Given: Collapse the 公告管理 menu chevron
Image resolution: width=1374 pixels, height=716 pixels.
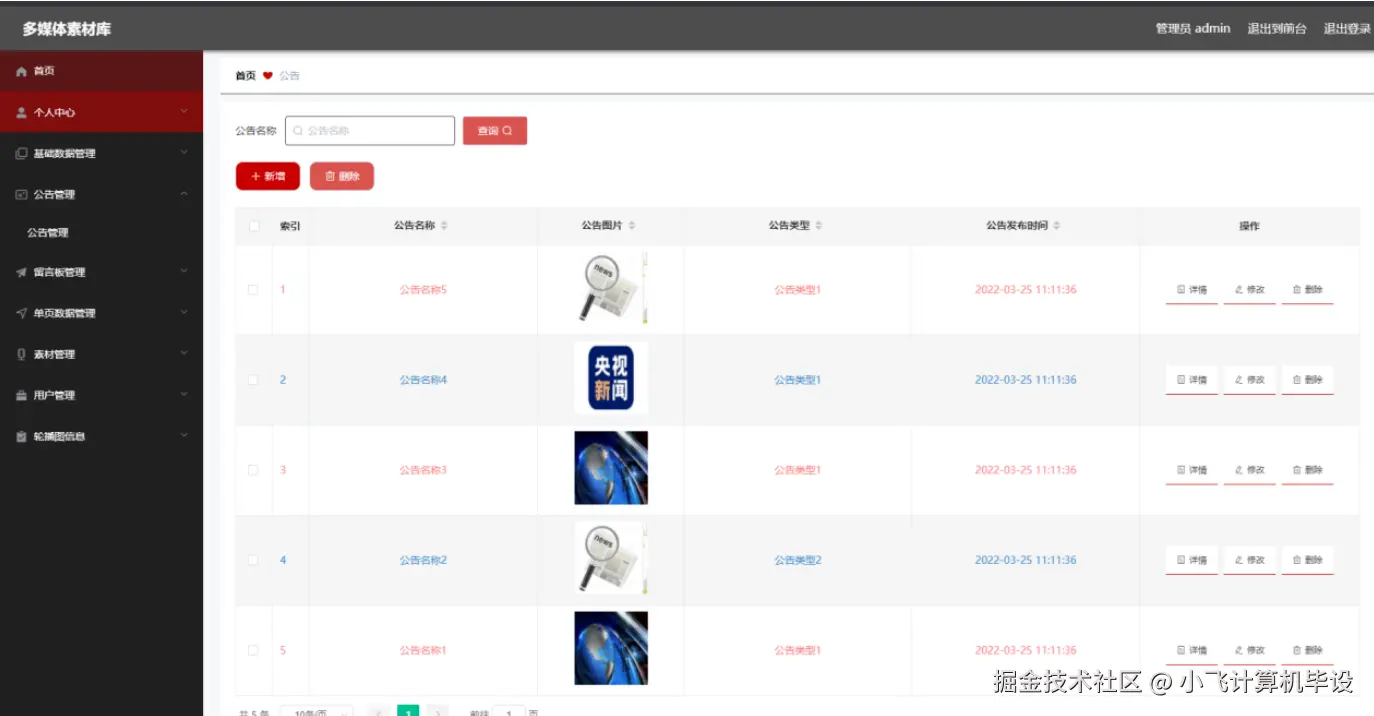Looking at the screenshot, I should pos(184,194).
